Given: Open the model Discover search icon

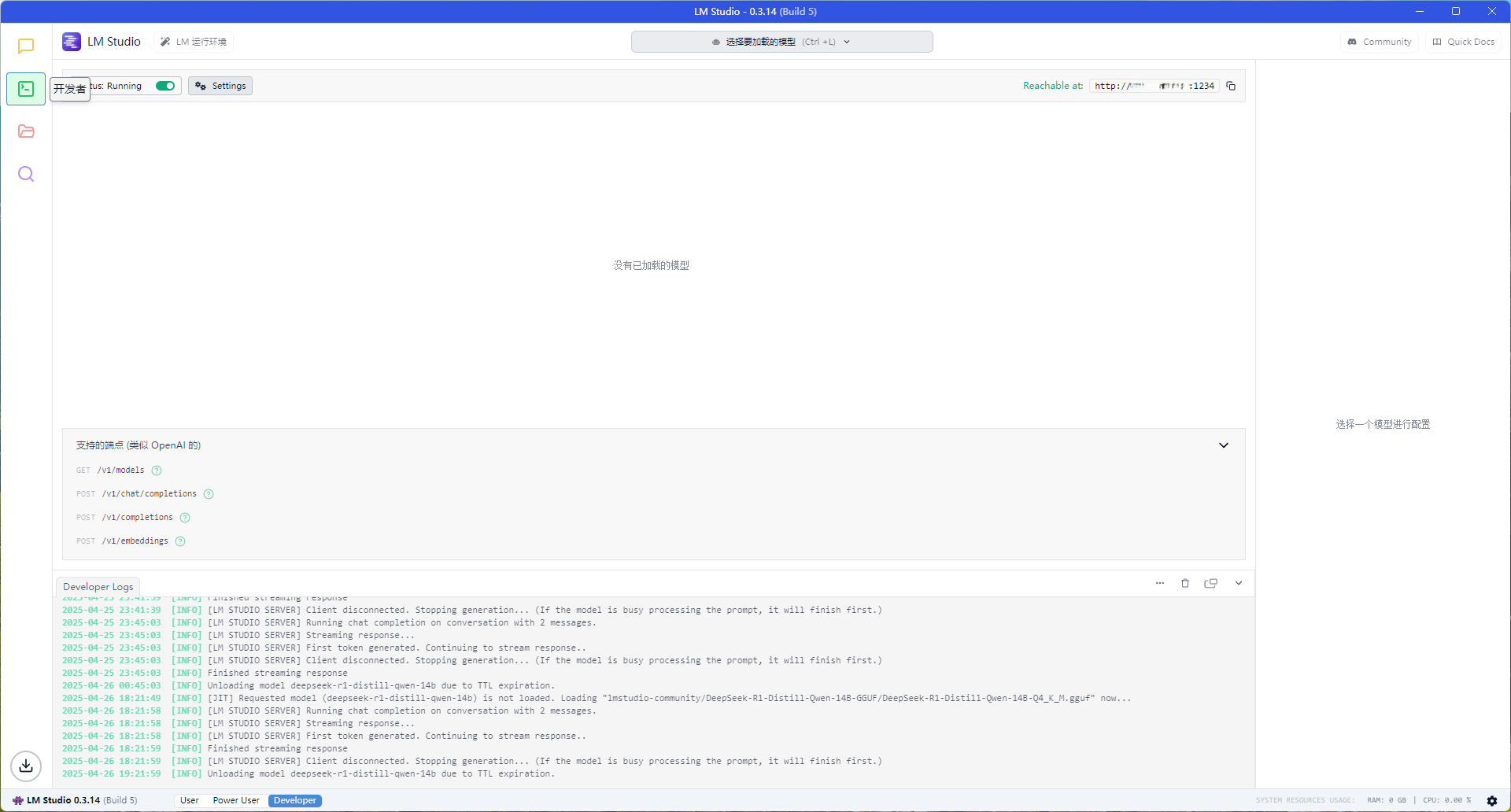Looking at the screenshot, I should (x=26, y=174).
